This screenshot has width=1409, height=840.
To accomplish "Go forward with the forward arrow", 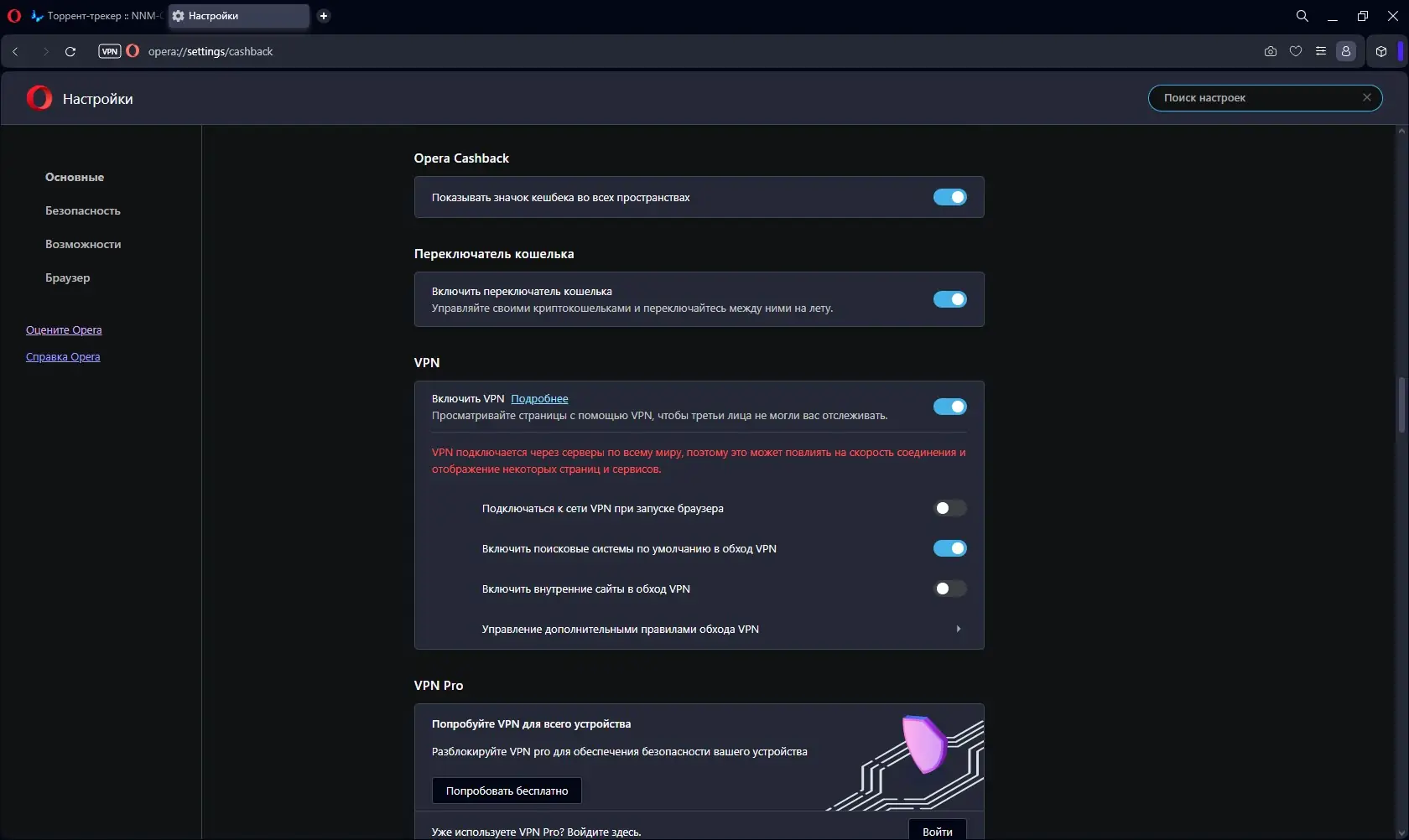I will pyautogui.click(x=45, y=51).
